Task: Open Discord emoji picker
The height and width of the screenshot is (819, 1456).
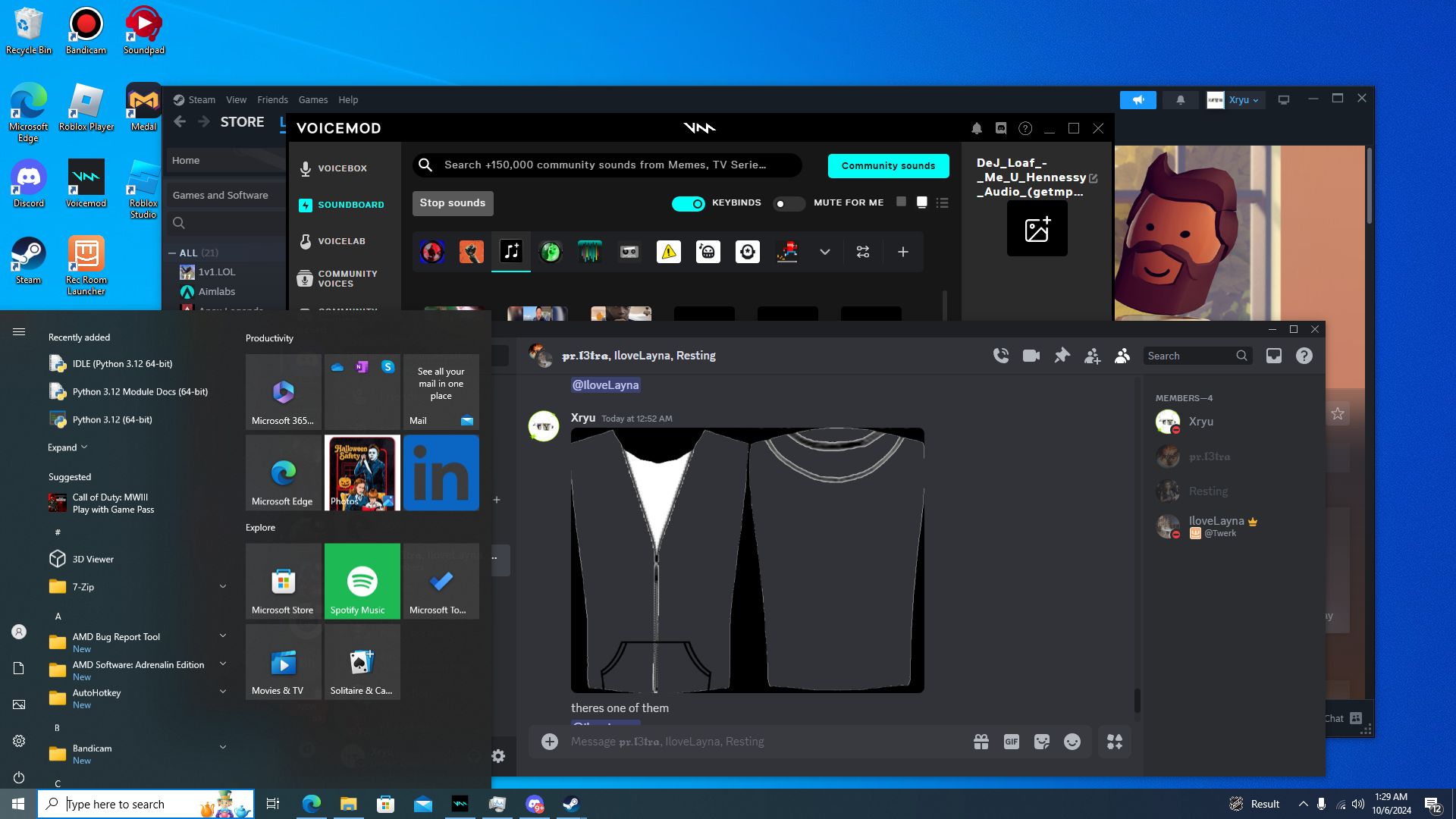Action: 1072,742
